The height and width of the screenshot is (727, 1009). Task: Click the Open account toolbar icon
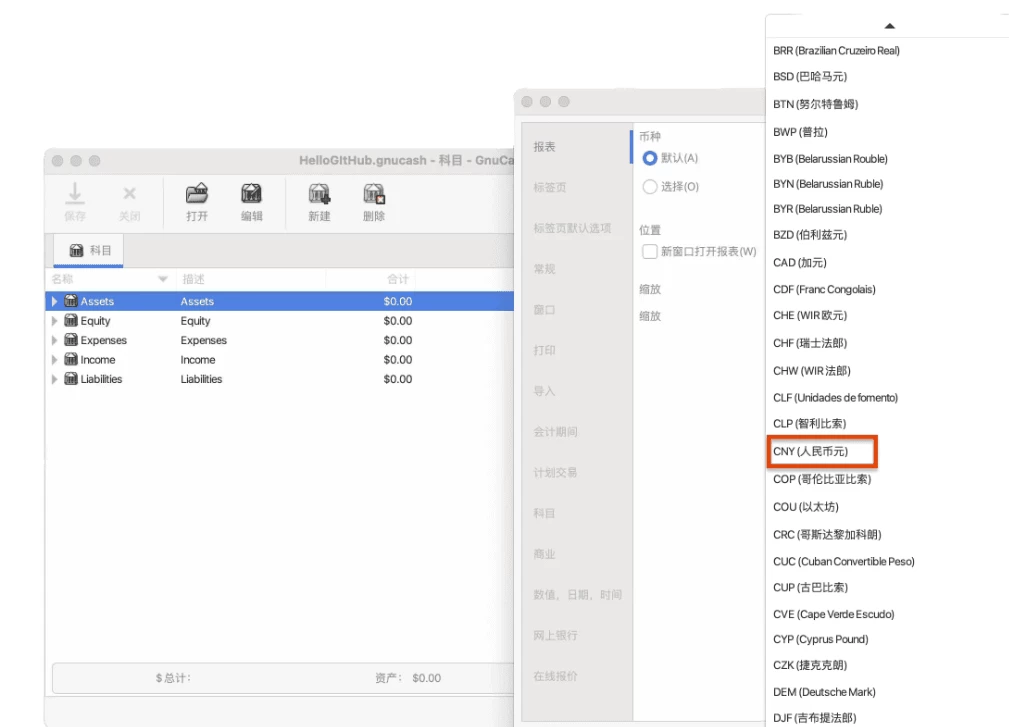point(197,195)
